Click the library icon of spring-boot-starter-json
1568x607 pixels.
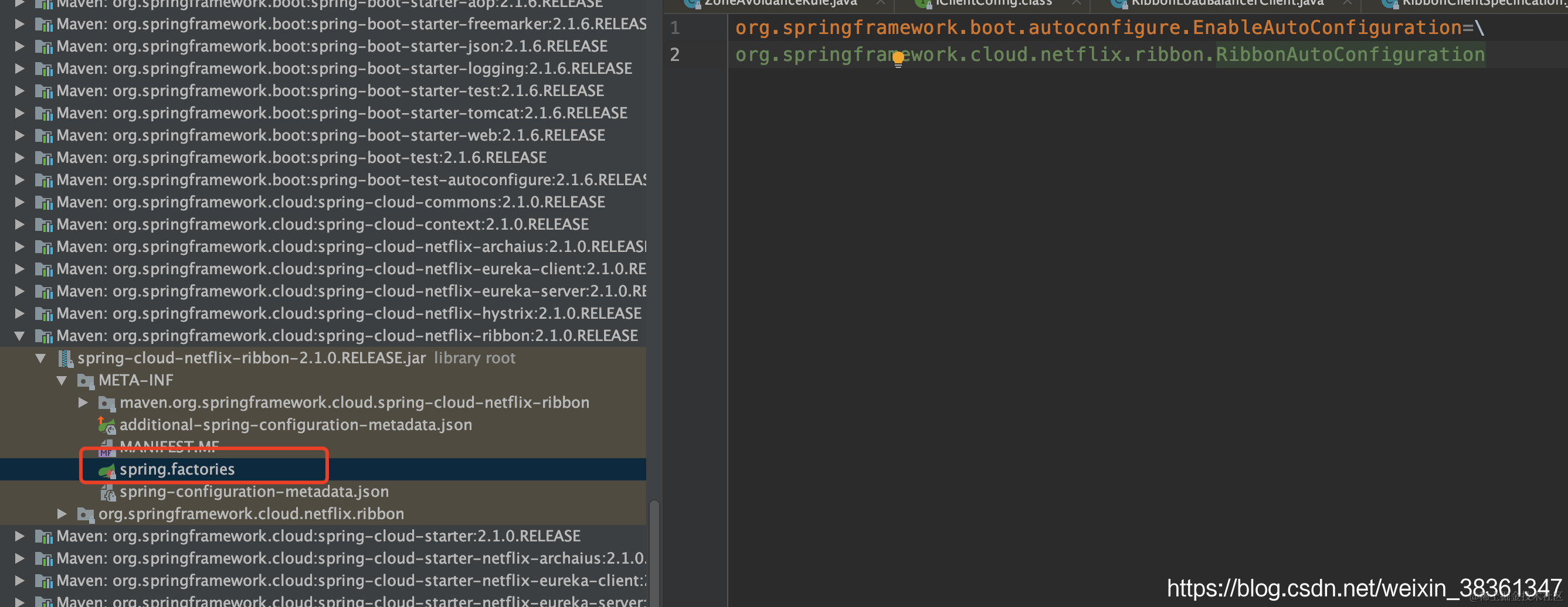44,47
